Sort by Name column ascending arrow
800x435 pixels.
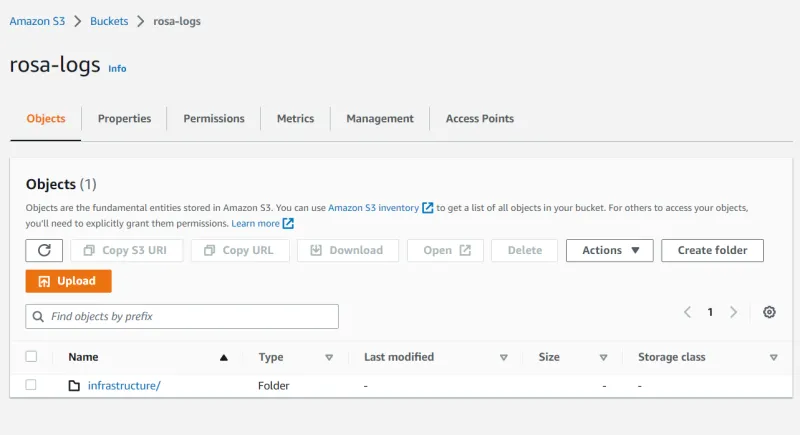[x=224, y=357]
